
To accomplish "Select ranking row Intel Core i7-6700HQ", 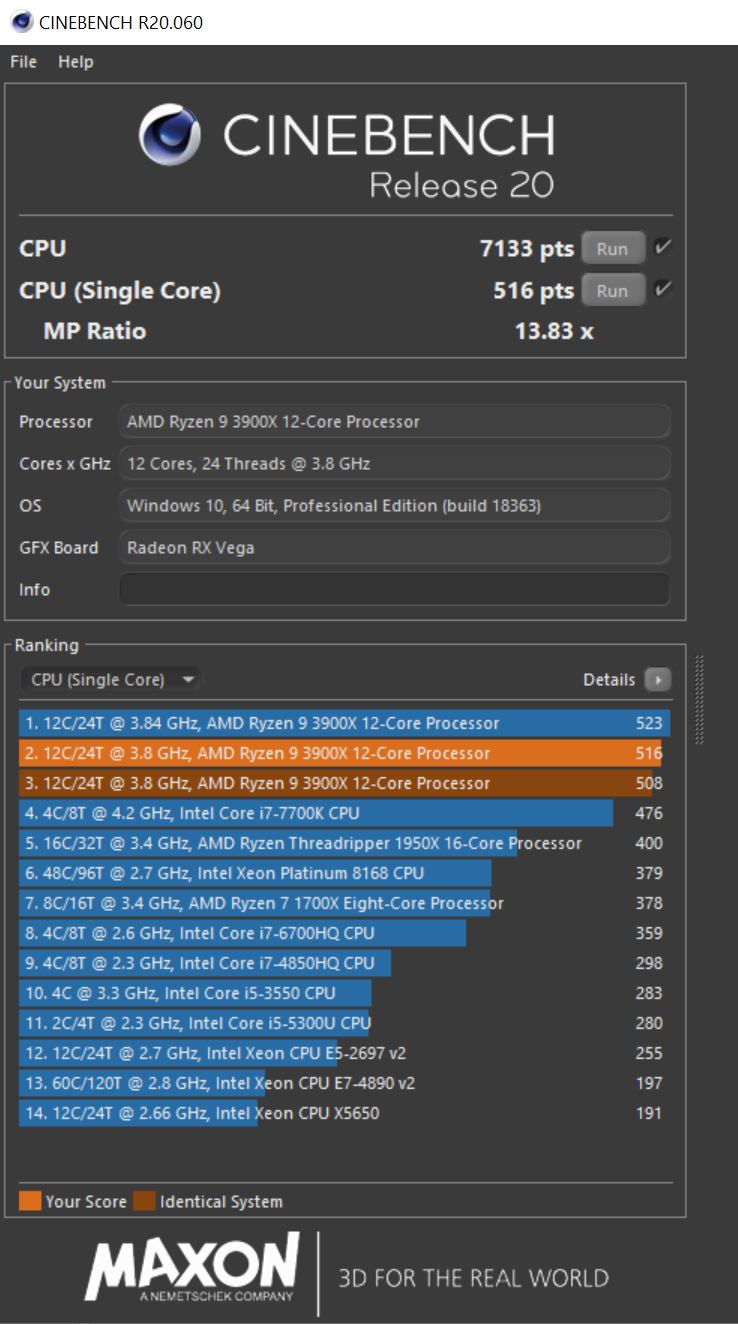I will [344, 933].
